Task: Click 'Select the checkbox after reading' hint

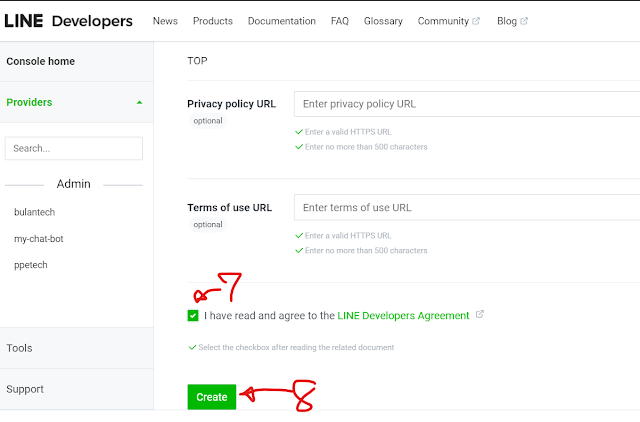Action: [296, 347]
